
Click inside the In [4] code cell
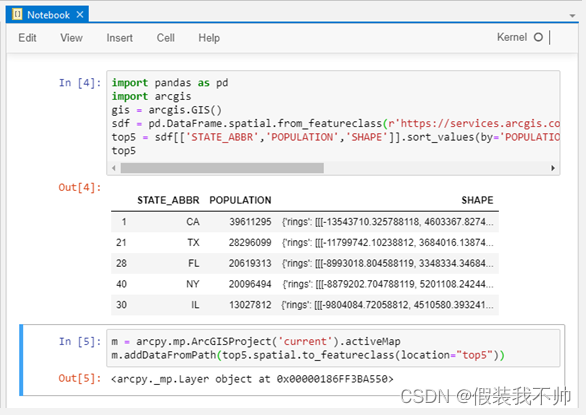[333, 116]
